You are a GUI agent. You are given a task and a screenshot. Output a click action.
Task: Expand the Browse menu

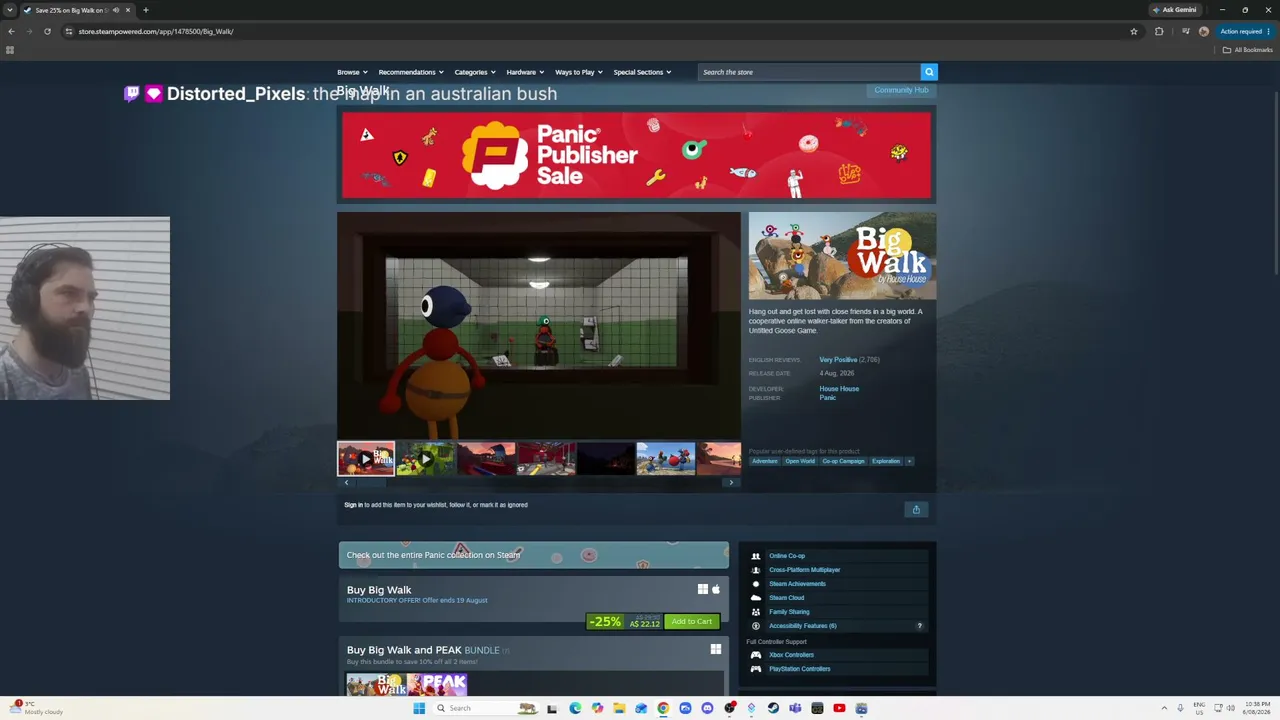352,72
